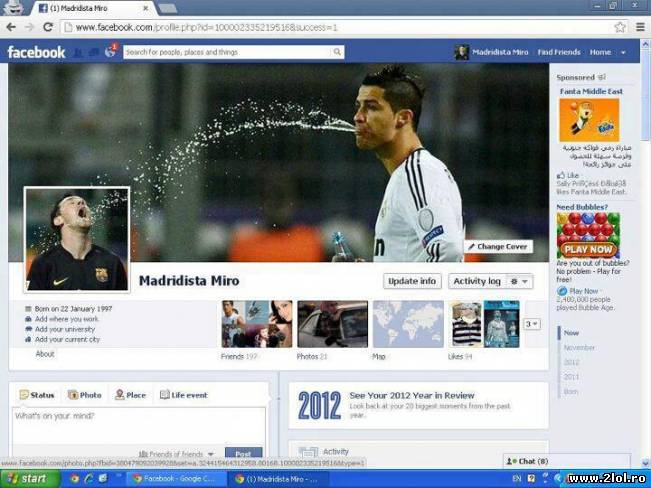Click Add your current city

click(x=67, y=339)
